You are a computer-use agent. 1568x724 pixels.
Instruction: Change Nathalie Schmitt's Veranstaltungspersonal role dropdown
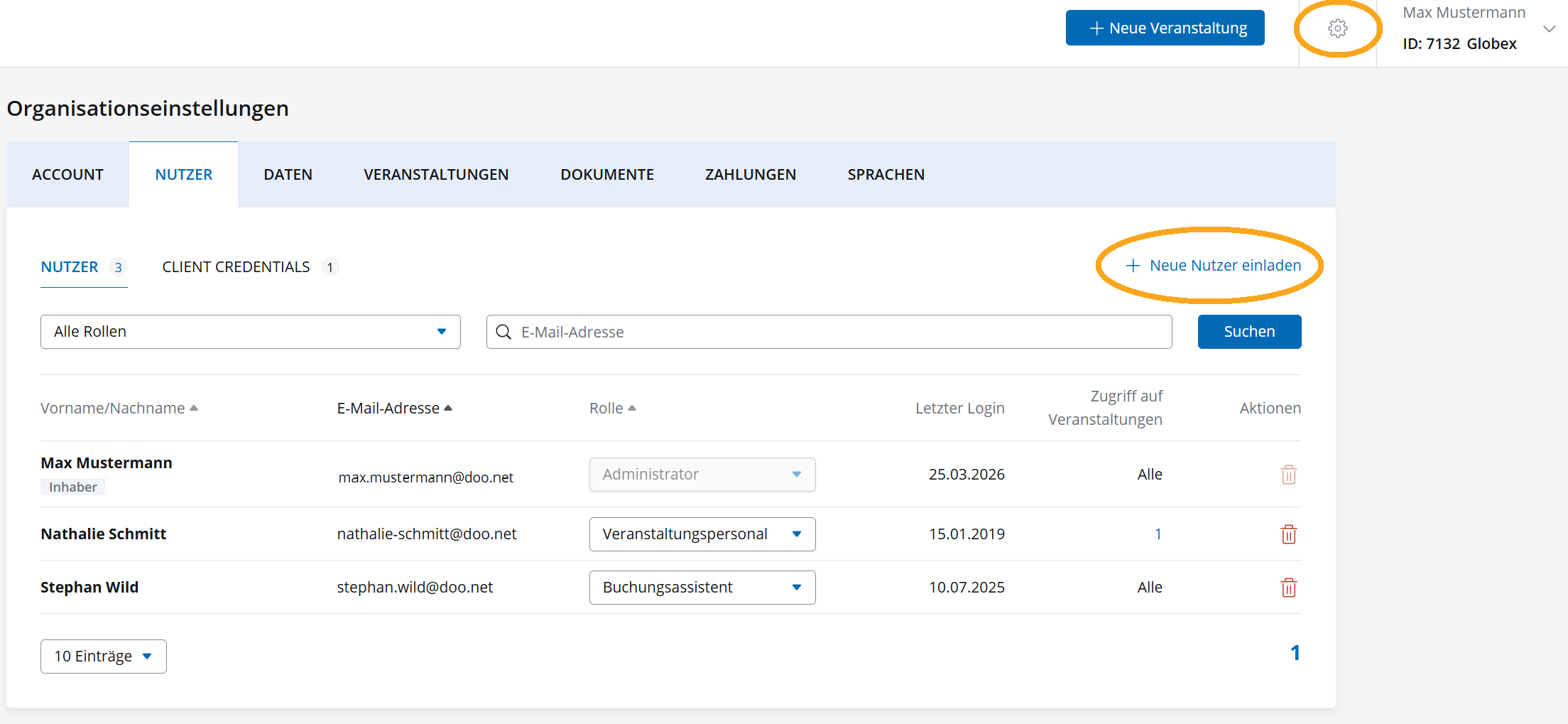tap(702, 534)
